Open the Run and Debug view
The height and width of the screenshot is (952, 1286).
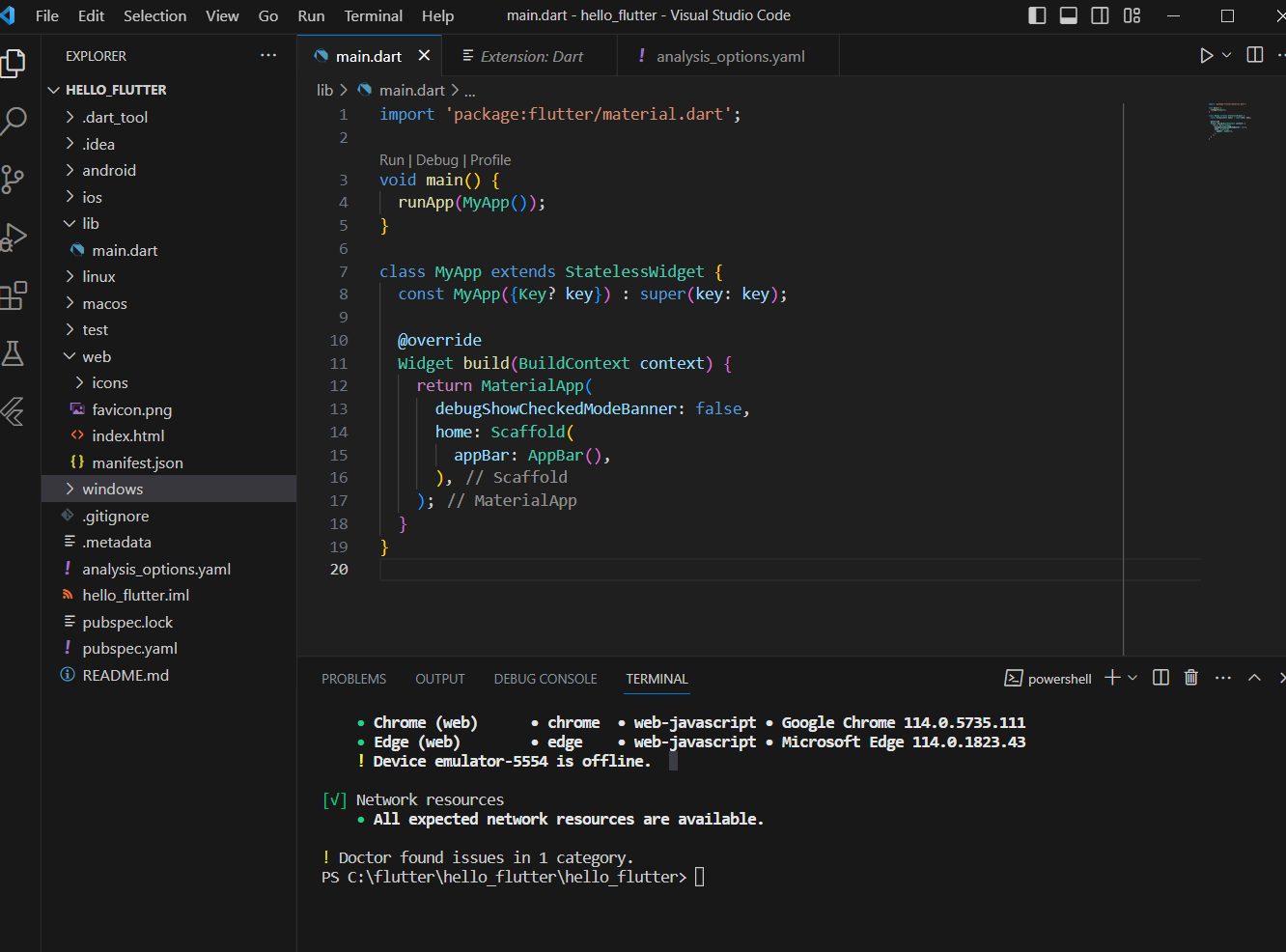tap(14, 237)
